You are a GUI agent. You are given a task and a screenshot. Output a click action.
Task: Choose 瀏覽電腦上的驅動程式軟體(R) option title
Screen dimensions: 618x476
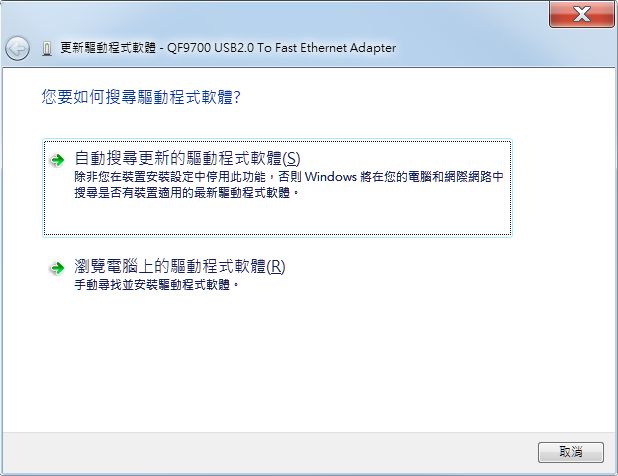(180, 267)
